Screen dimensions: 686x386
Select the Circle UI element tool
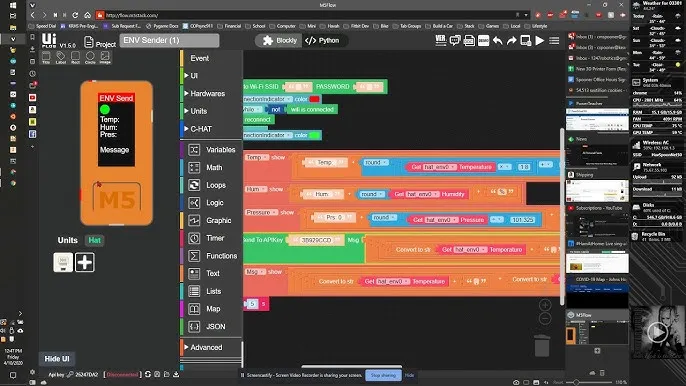click(90, 57)
